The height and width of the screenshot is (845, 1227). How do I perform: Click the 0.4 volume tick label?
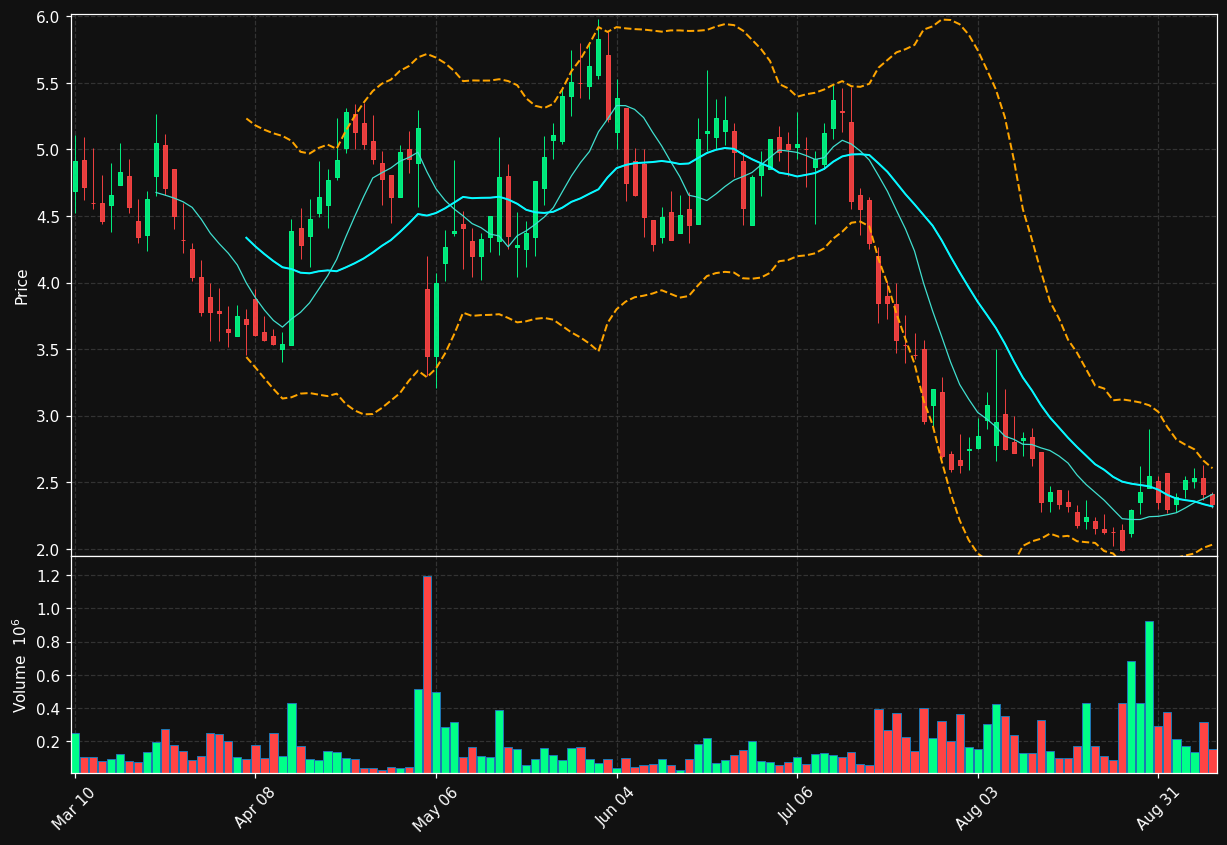49,709
